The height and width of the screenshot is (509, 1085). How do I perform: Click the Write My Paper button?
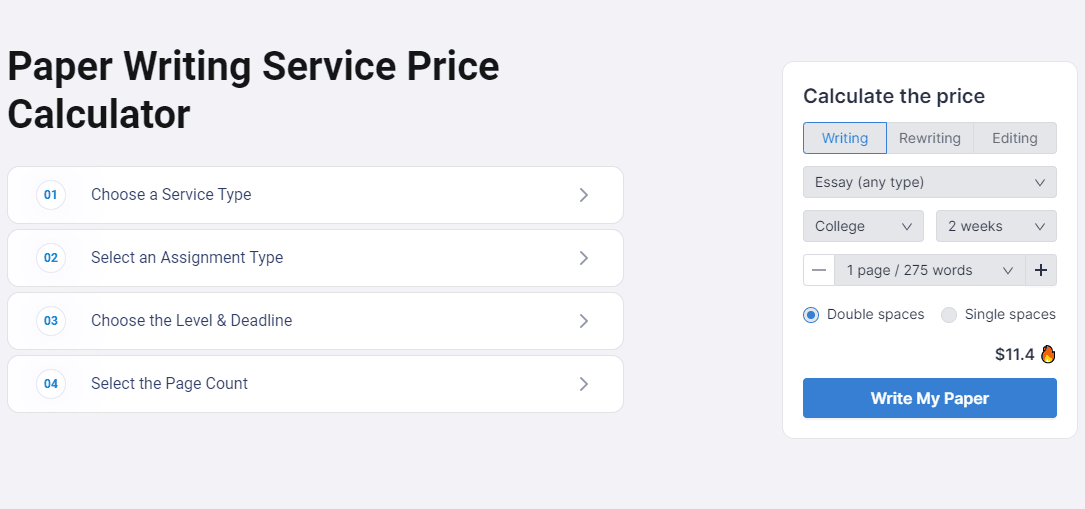point(929,398)
